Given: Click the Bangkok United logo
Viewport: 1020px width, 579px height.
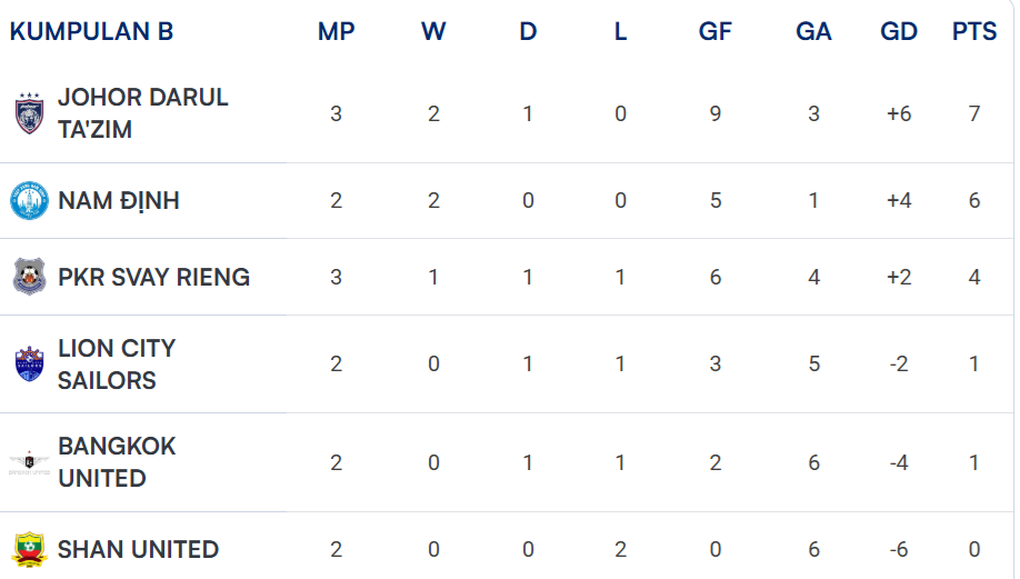Looking at the screenshot, I should [28, 462].
